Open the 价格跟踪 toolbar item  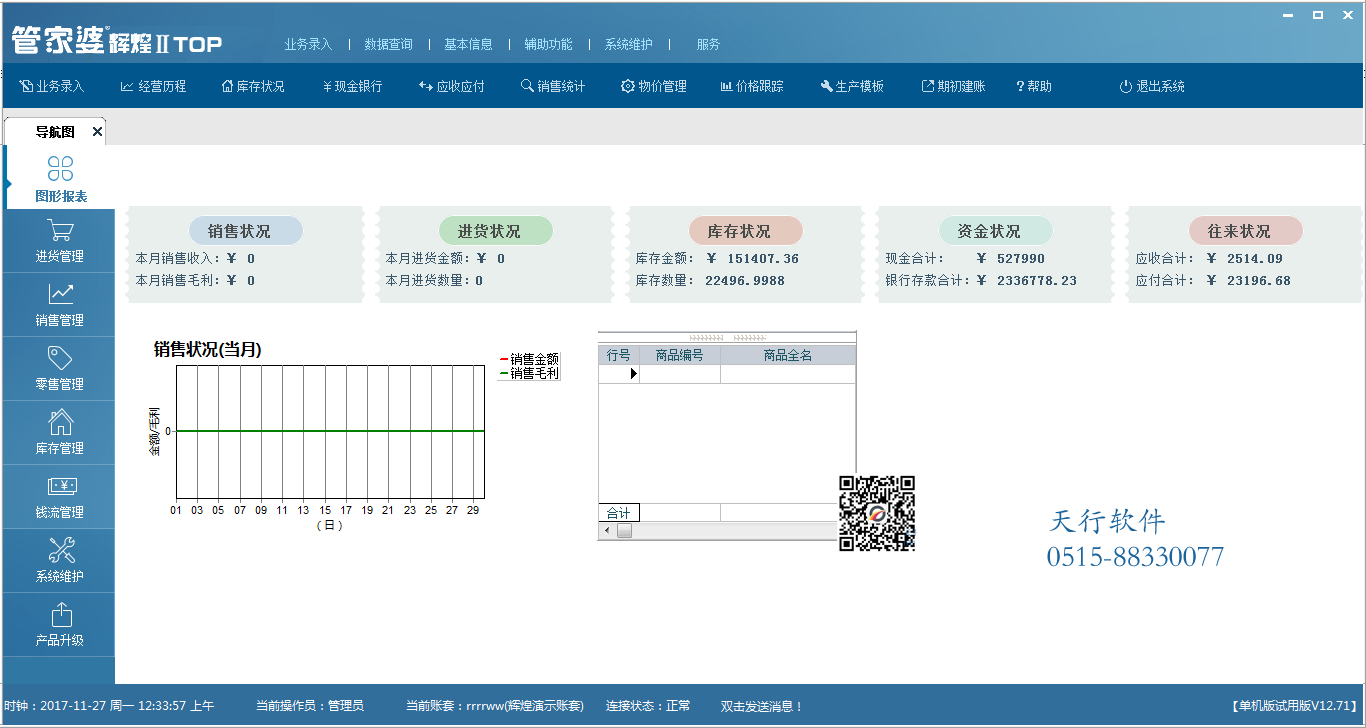click(752, 86)
